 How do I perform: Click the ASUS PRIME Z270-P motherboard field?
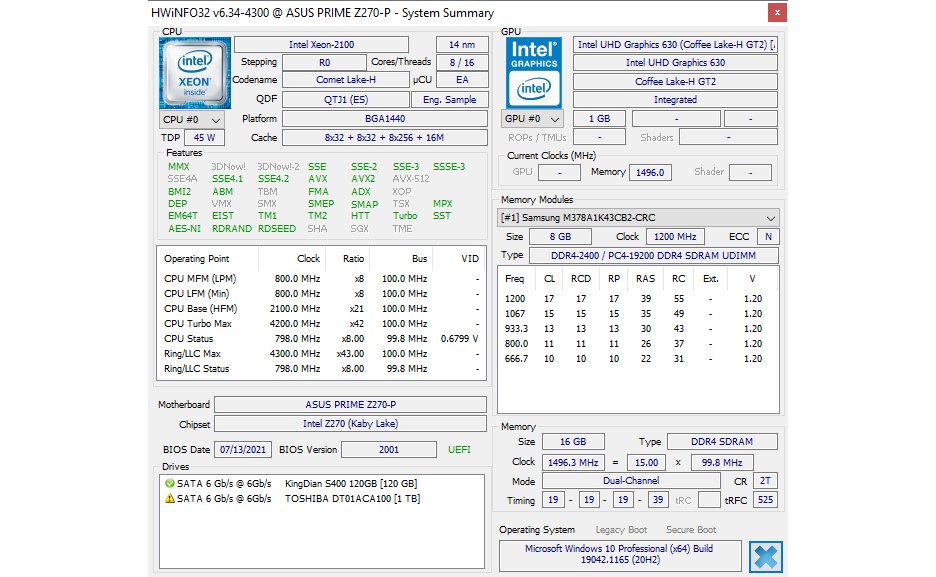(350, 405)
